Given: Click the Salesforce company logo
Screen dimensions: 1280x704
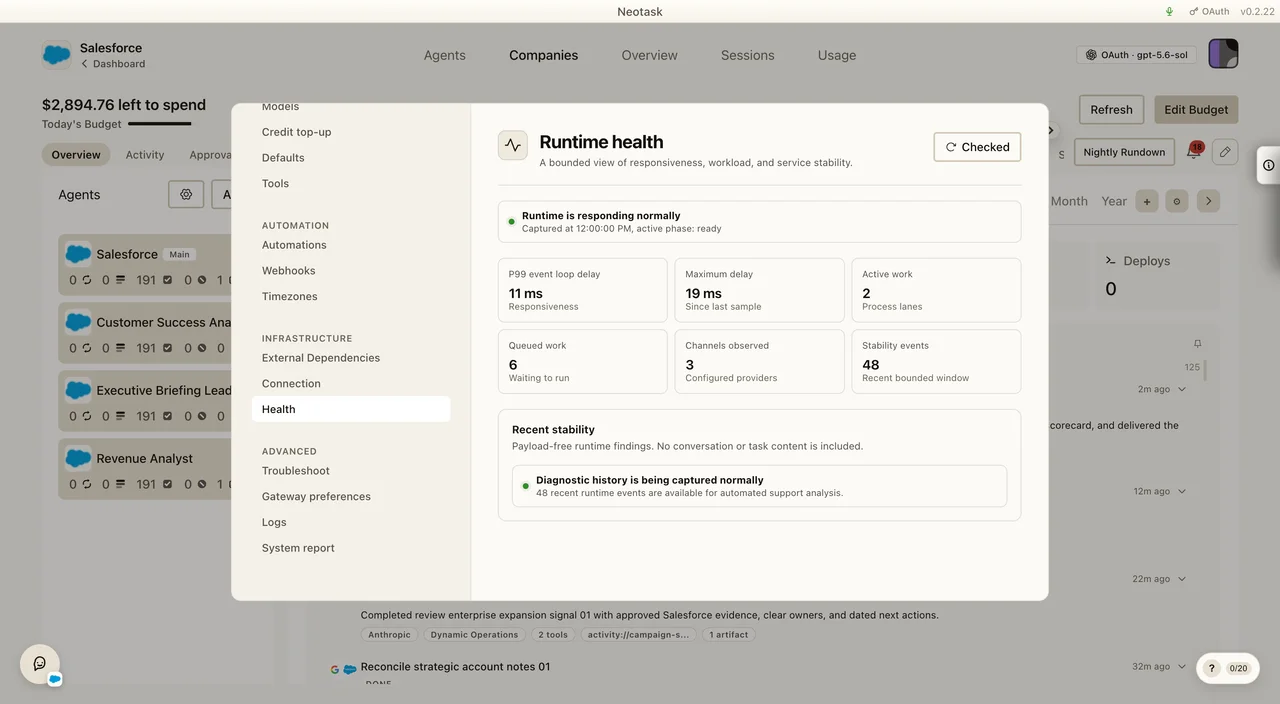Looking at the screenshot, I should pyautogui.click(x=56, y=54).
